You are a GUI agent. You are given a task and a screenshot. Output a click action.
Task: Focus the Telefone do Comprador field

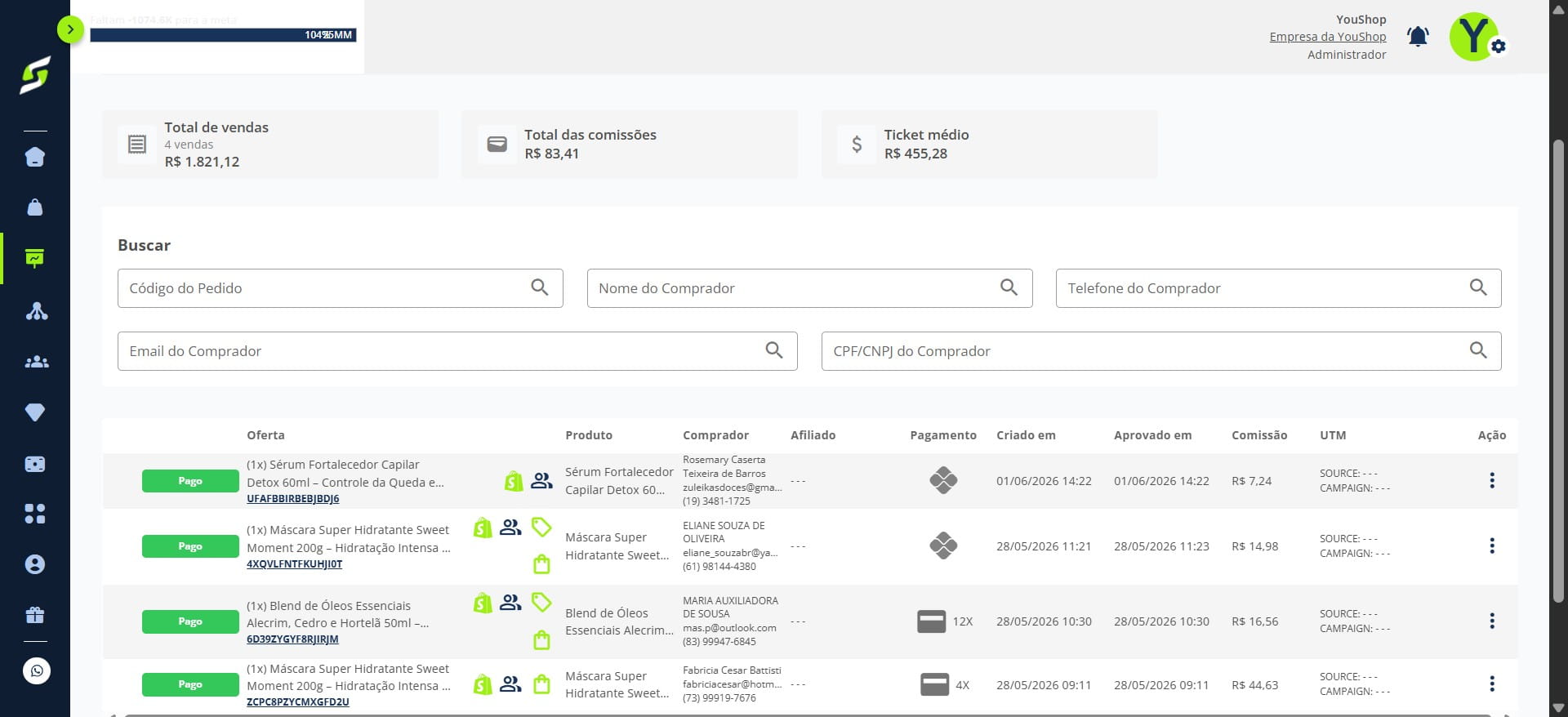click(x=1278, y=288)
